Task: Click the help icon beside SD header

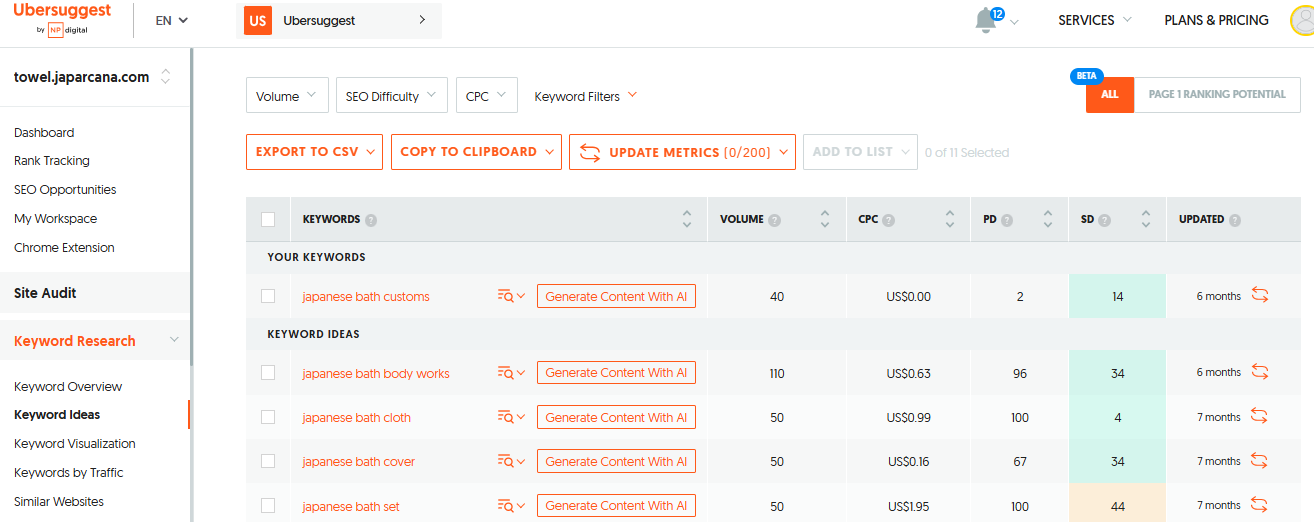Action: pyautogui.click(x=1105, y=220)
